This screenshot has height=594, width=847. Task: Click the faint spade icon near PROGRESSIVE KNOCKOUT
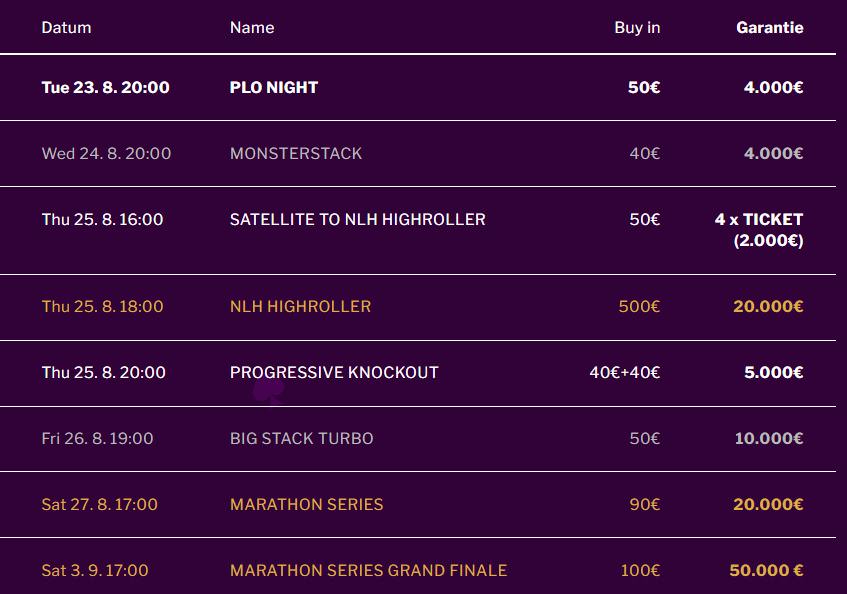point(270,391)
